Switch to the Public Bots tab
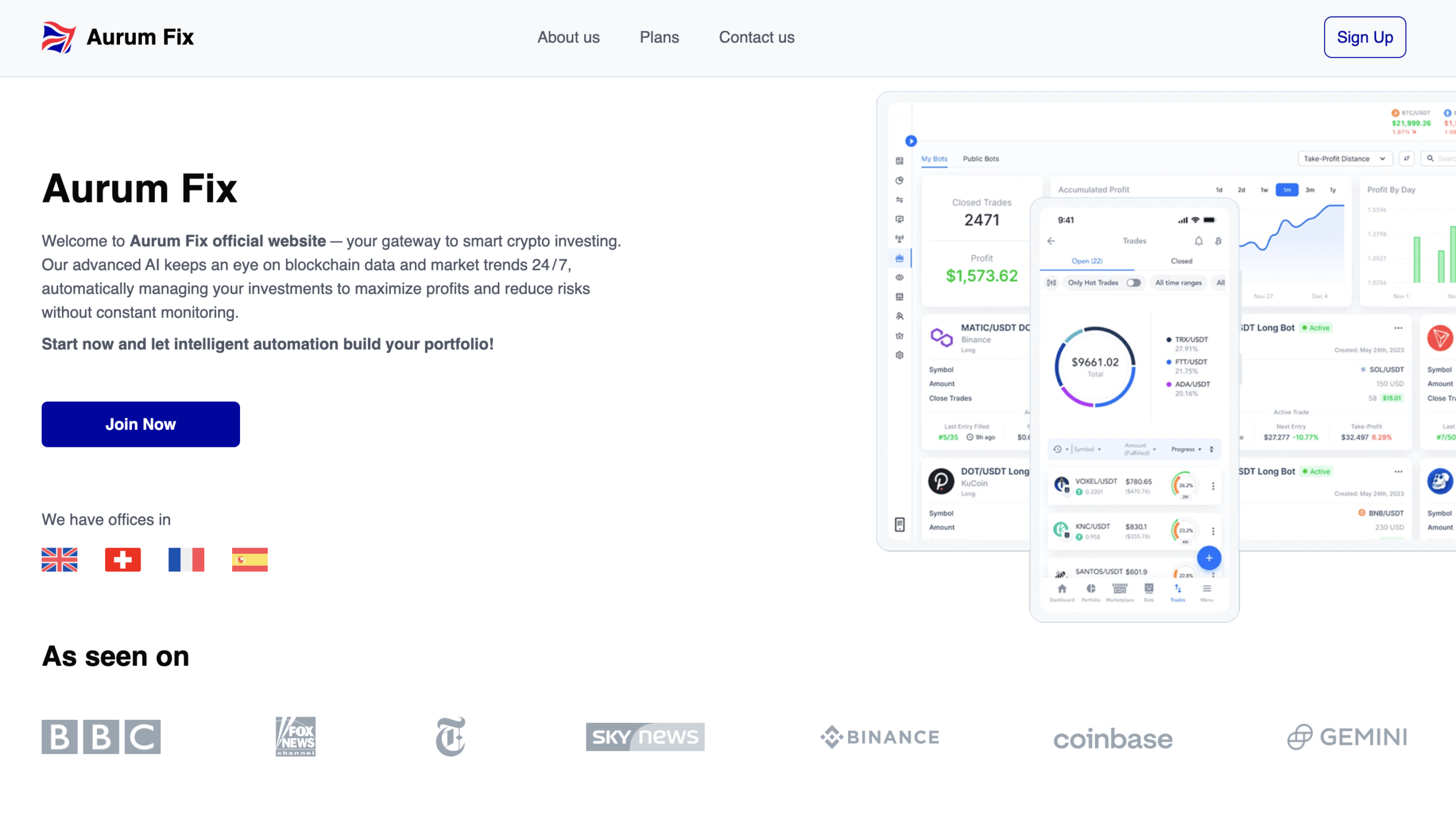This screenshot has width=1456, height=816. point(981,159)
